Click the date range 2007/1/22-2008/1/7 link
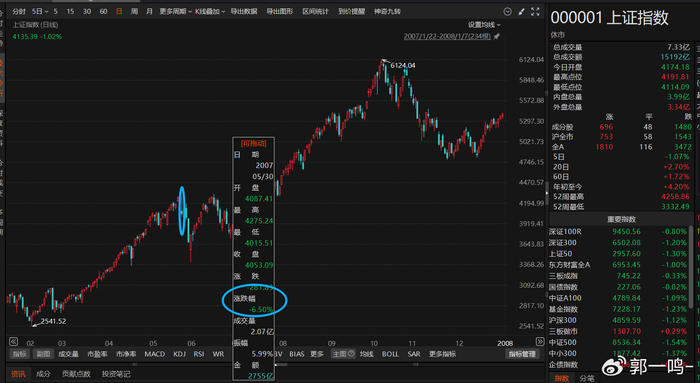The height and width of the screenshot is (383, 700). tap(447, 37)
